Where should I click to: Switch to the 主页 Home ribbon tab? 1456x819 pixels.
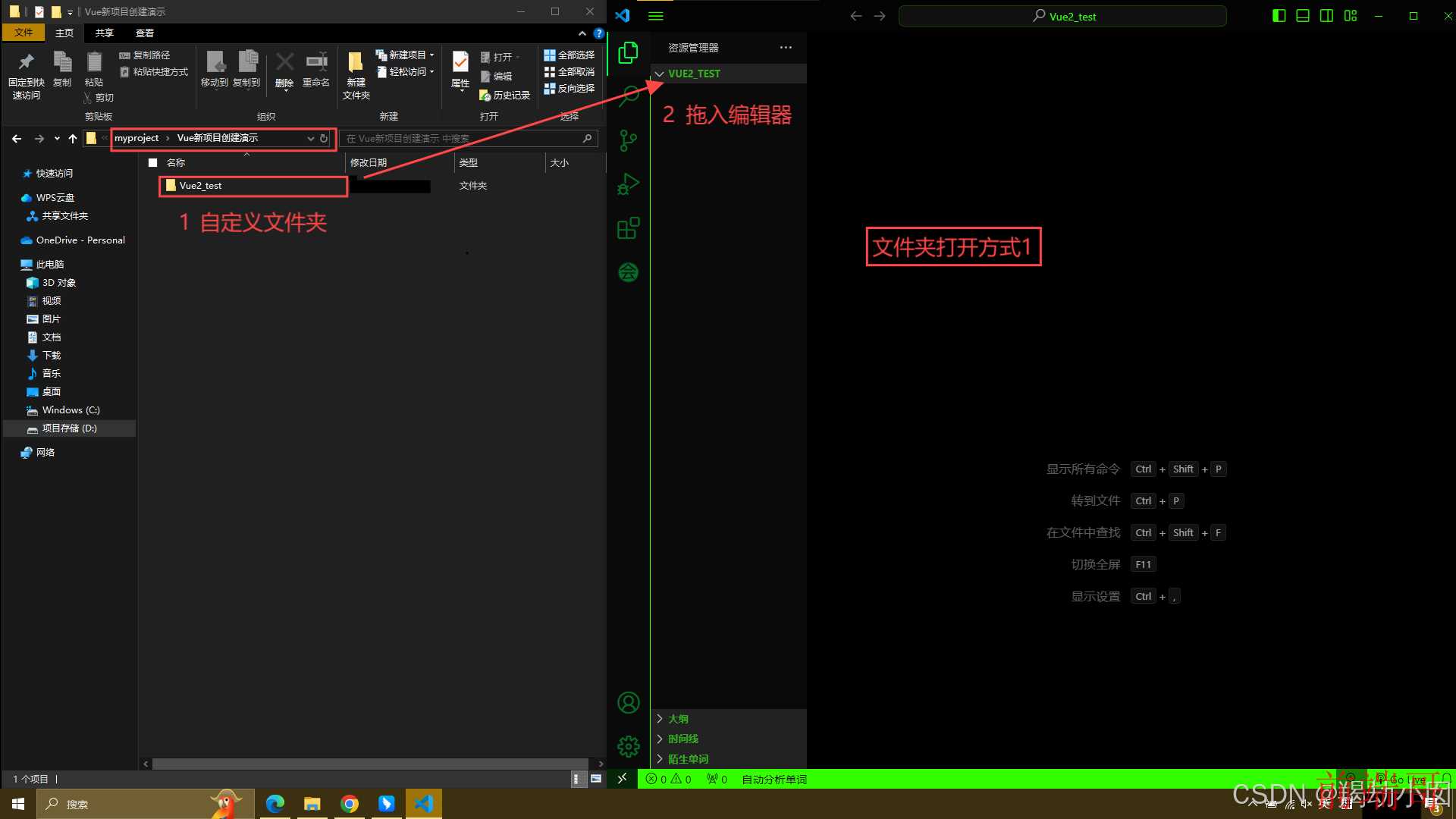[x=64, y=33]
